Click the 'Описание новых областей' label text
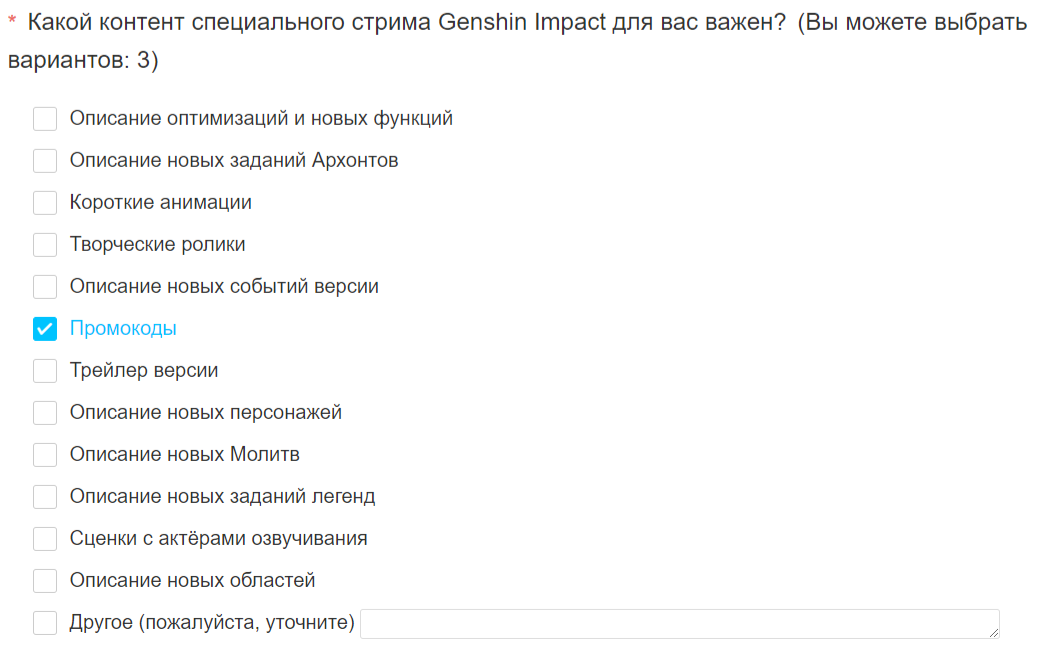This screenshot has width=1057, height=657. 193,580
